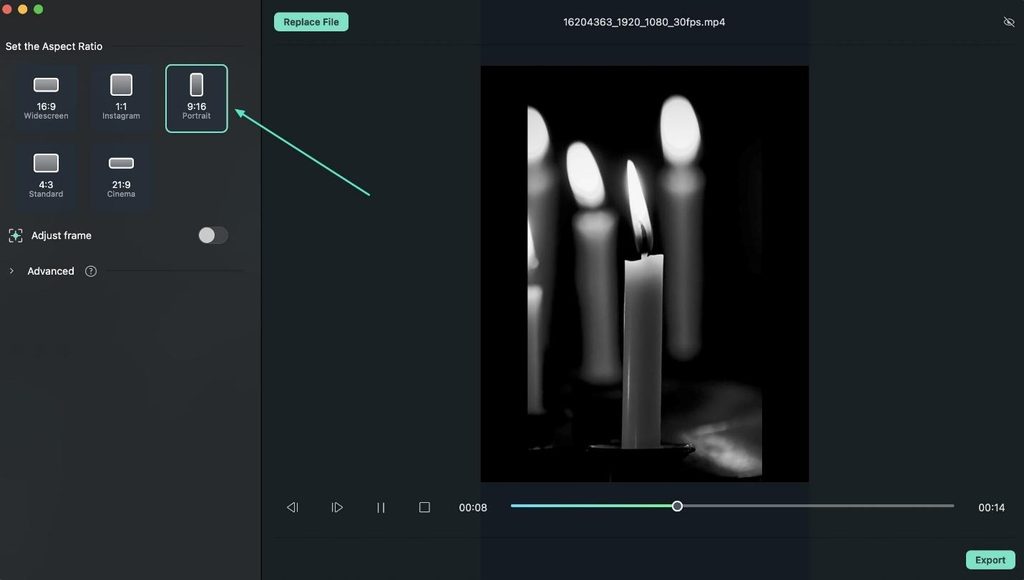Click the total duration 00:14
This screenshot has width=1024, height=580.
991,508
